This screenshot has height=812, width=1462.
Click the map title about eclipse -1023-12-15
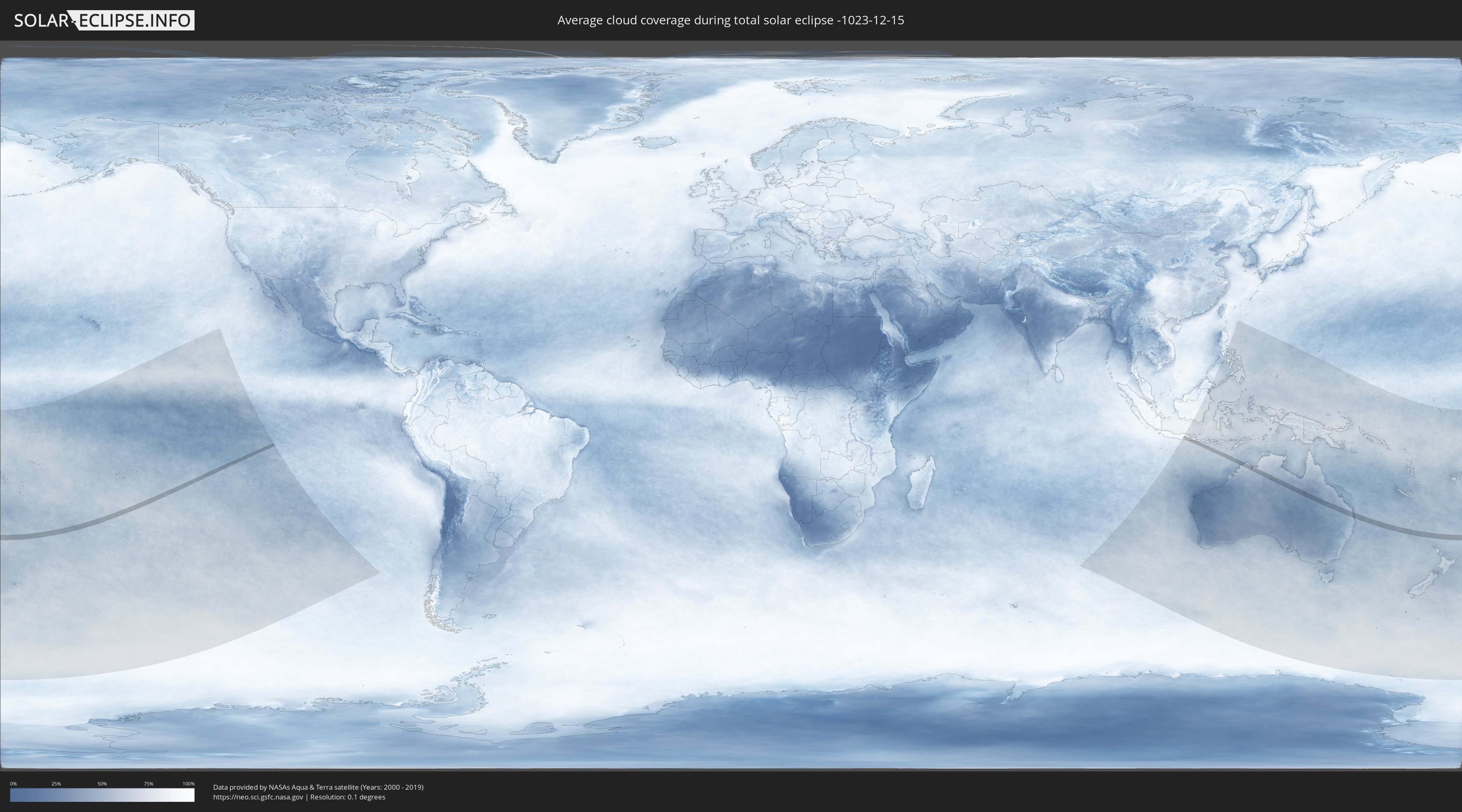point(731,20)
